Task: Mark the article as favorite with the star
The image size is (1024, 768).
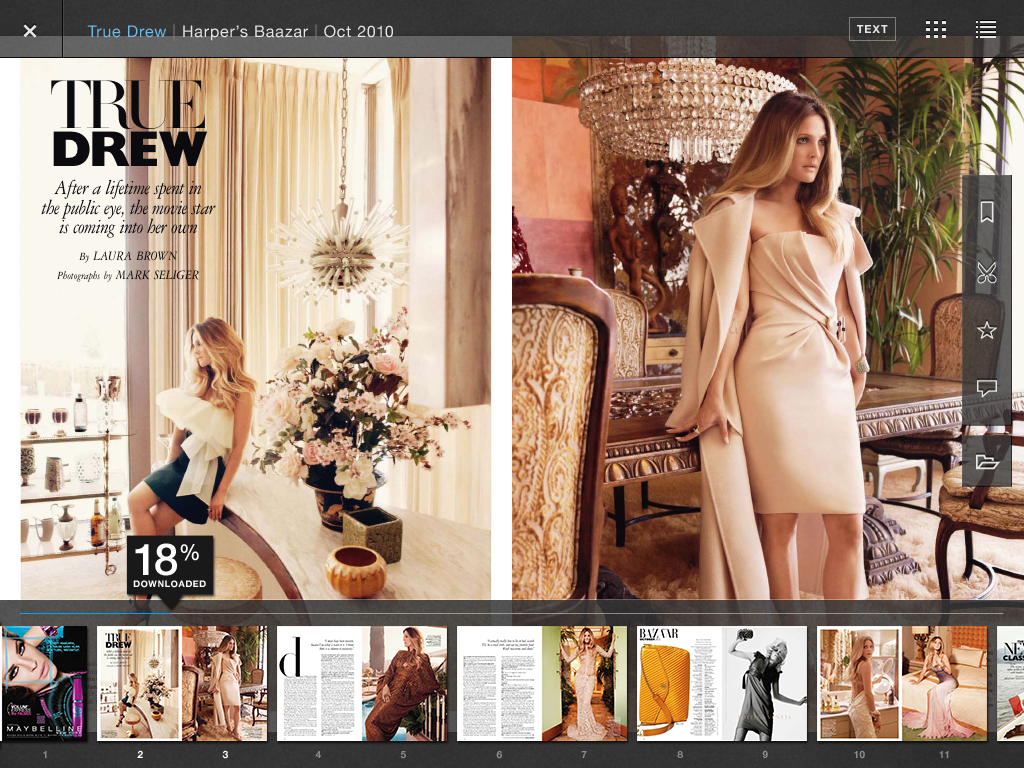Action: tap(987, 330)
